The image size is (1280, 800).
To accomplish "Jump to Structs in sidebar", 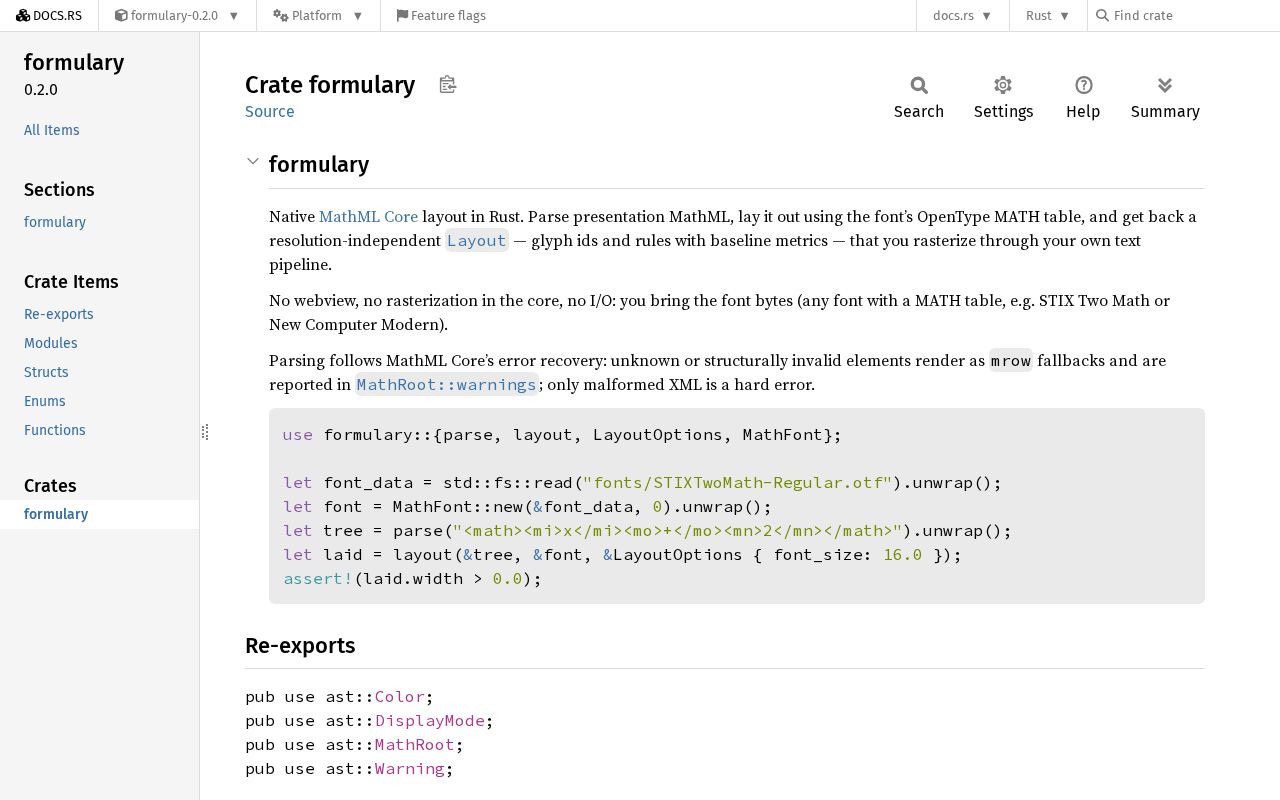I will click(x=46, y=372).
